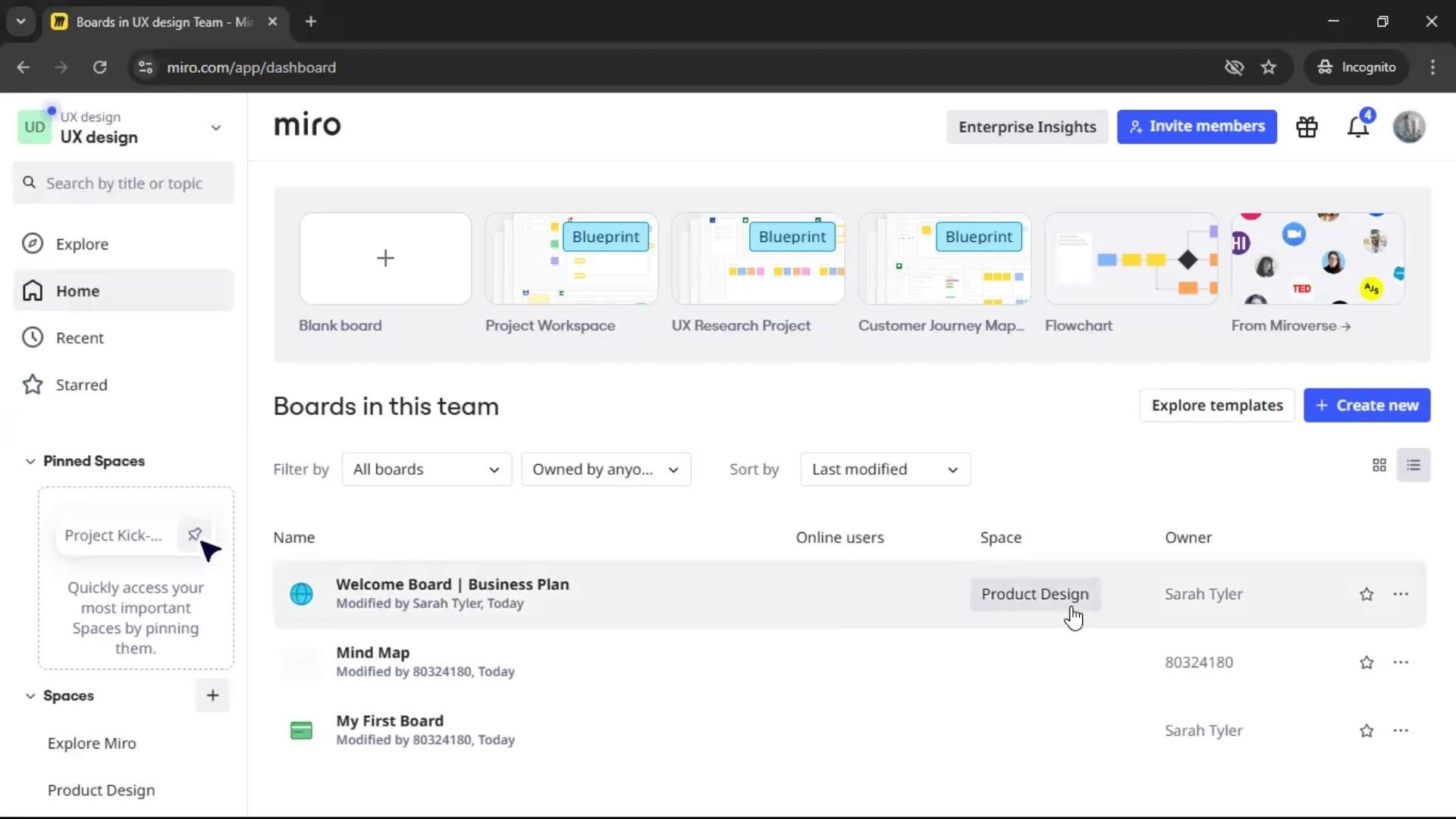Select UX Research Project template
Image resolution: width=1456 pixels, height=819 pixels.
[758, 259]
